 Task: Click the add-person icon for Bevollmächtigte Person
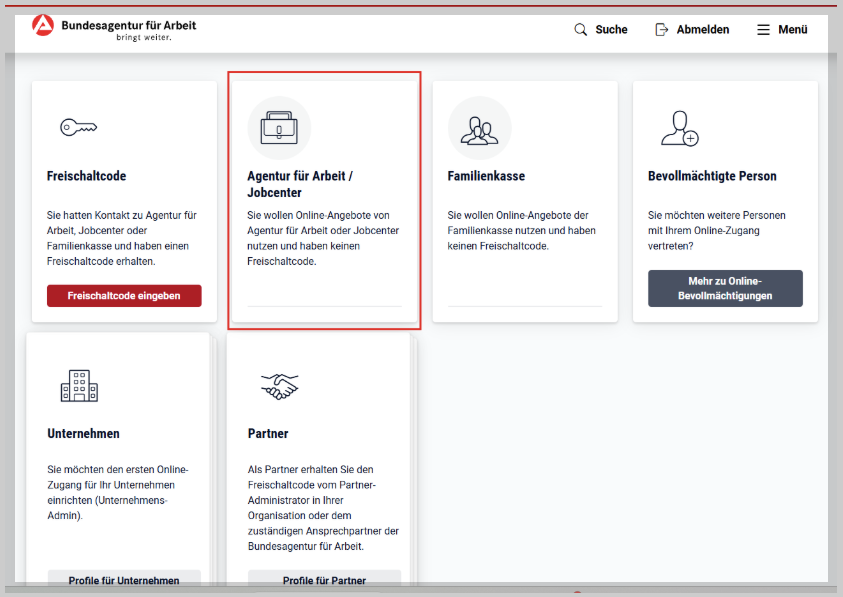click(x=680, y=129)
